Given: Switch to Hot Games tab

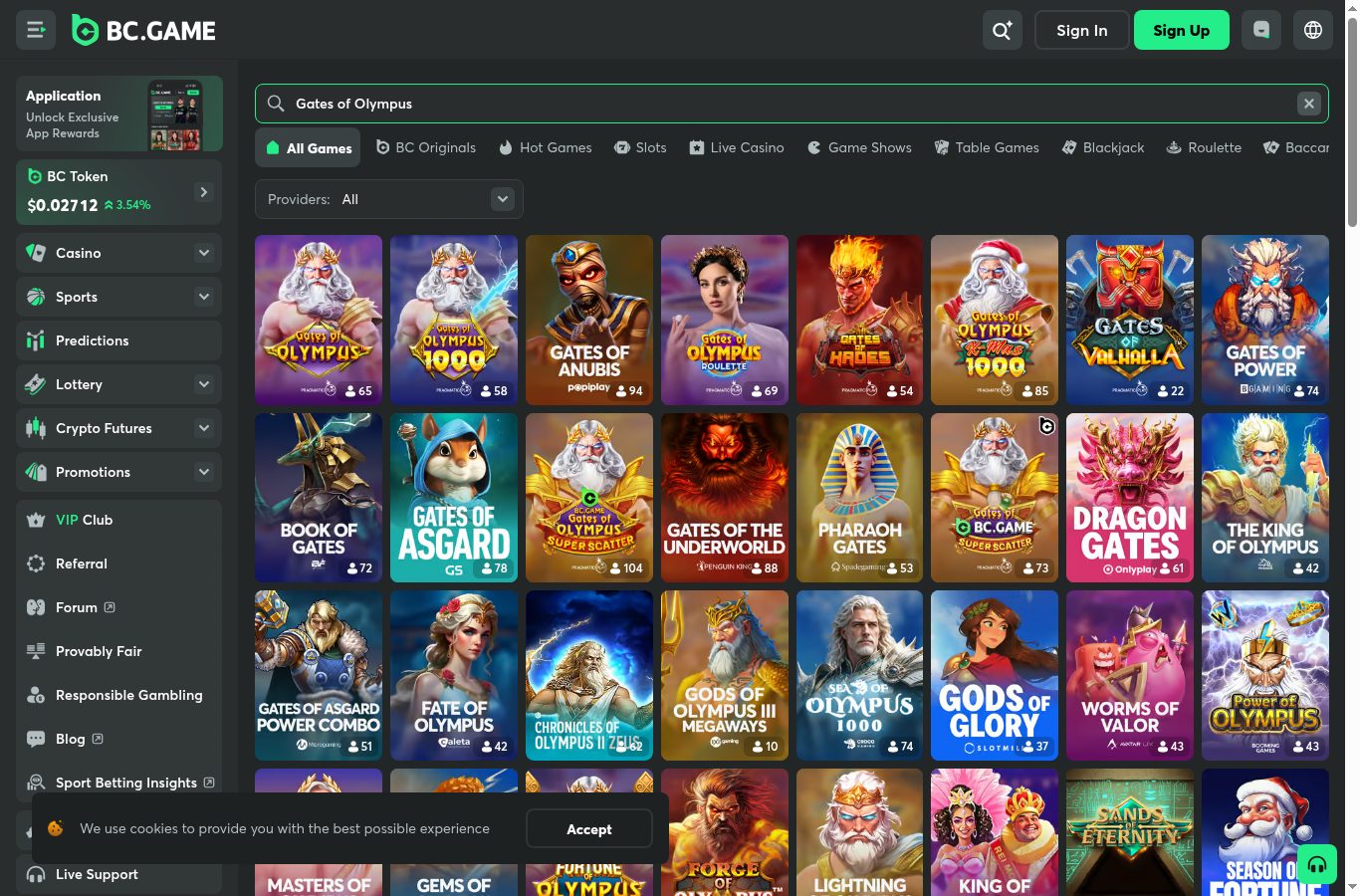Looking at the screenshot, I should pyautogui.click(x=546, y=147).
